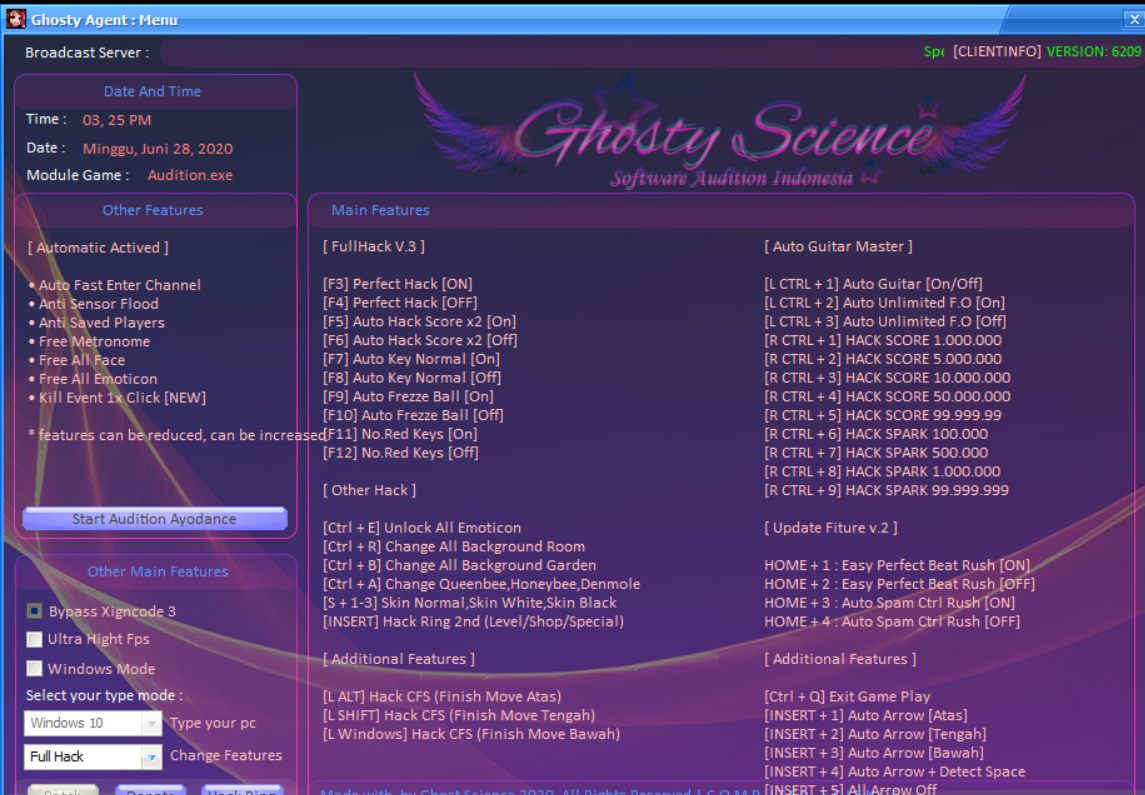1145x795 pixels.
Task: Click the [F4] Perfect Hack [OFF] line
Action: (x=400, y=303)
